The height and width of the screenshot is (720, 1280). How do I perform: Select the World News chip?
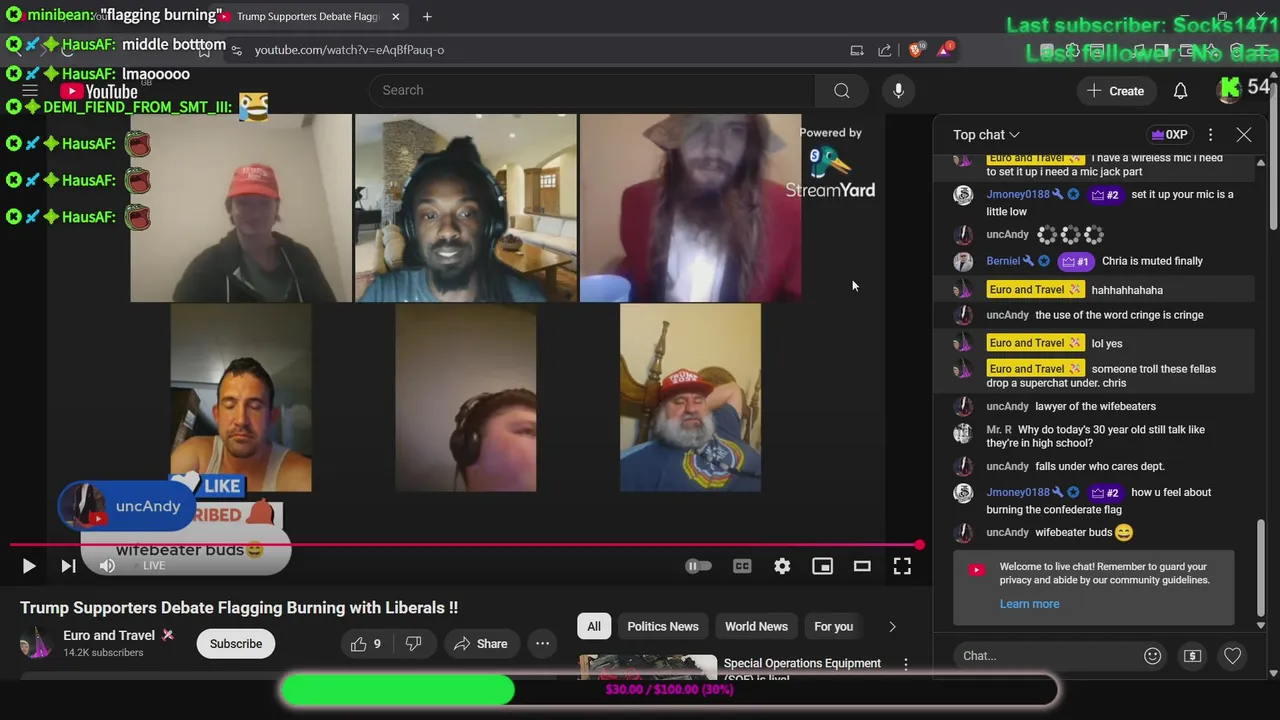pos(756,627)
